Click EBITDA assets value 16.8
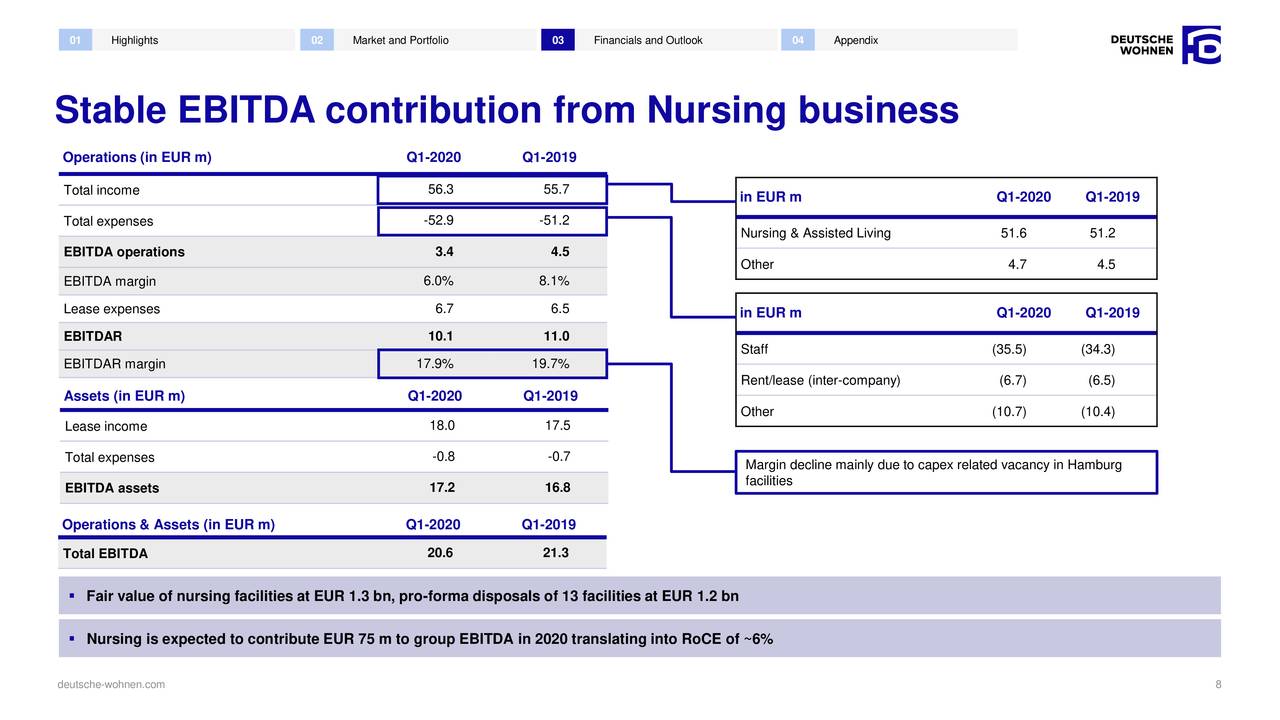Viewport: 1280px width, 720px height. 556,488
